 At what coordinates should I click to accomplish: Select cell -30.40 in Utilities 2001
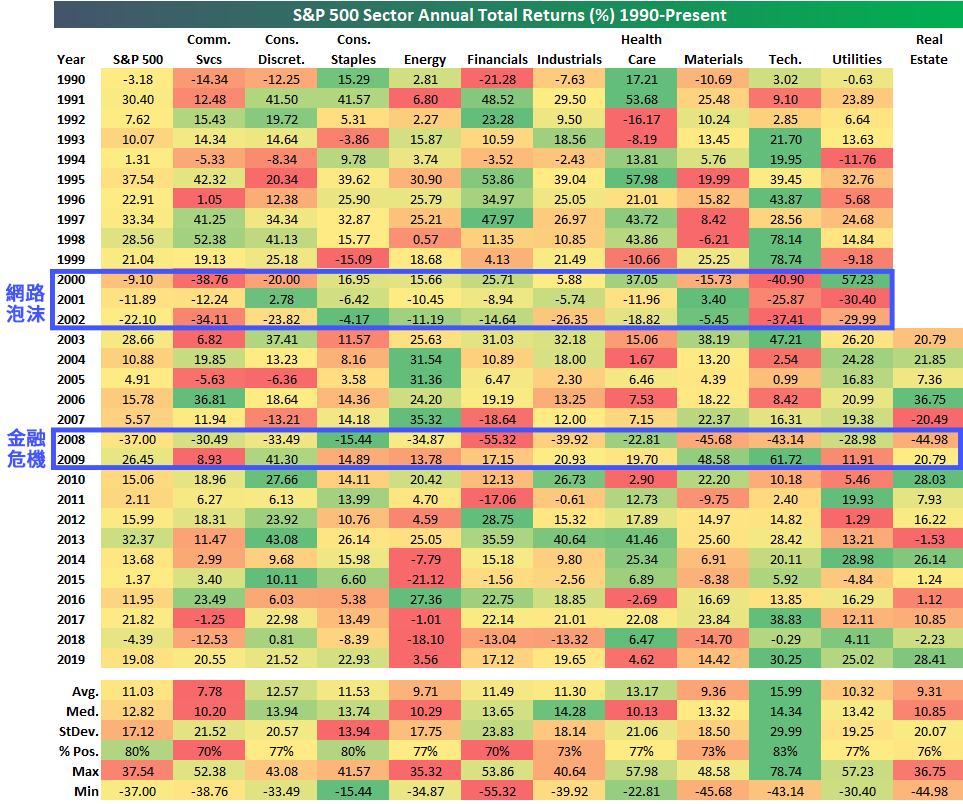[857, 300]
